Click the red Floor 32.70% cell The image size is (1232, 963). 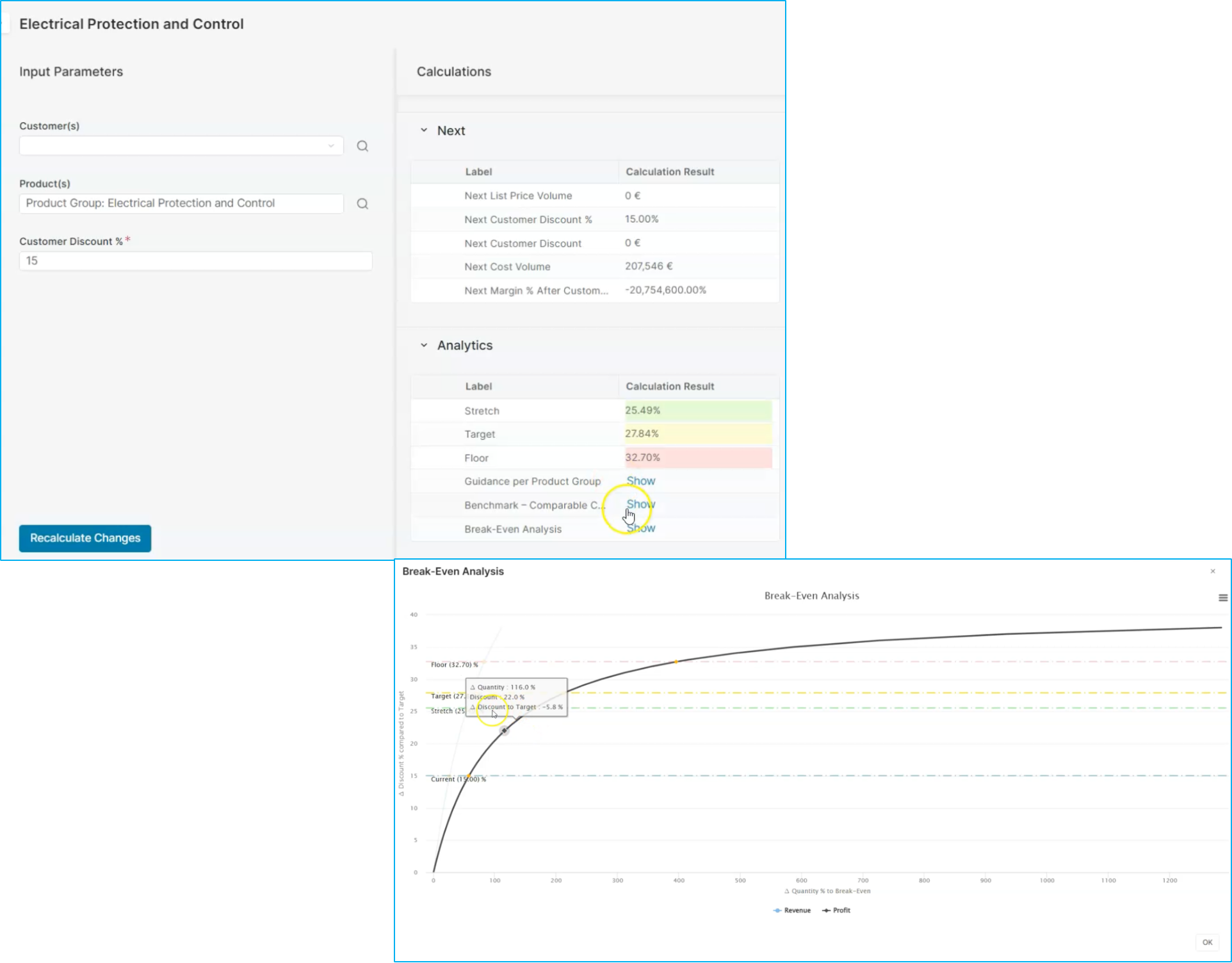click(698, 458)
